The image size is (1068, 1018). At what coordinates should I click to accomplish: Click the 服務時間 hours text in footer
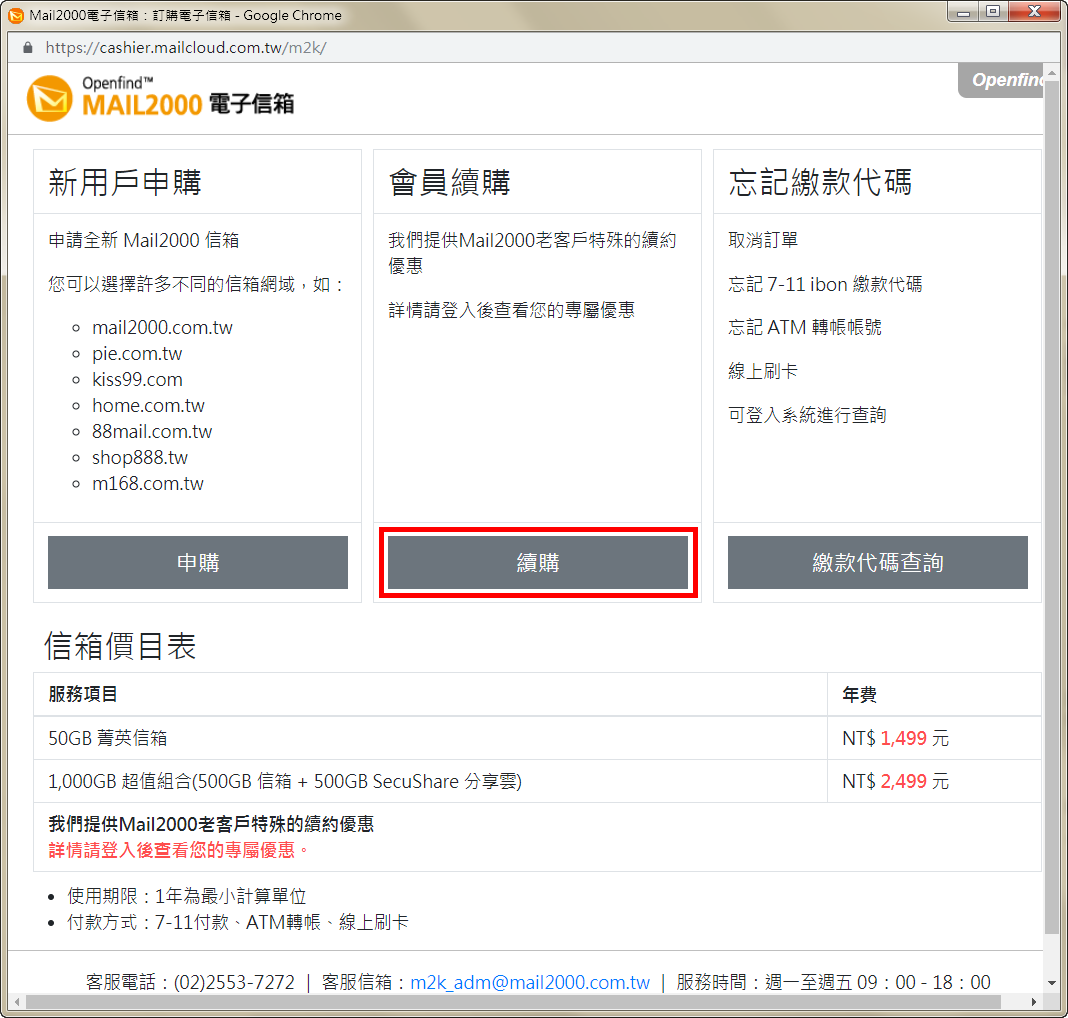(x=833, y=982)
